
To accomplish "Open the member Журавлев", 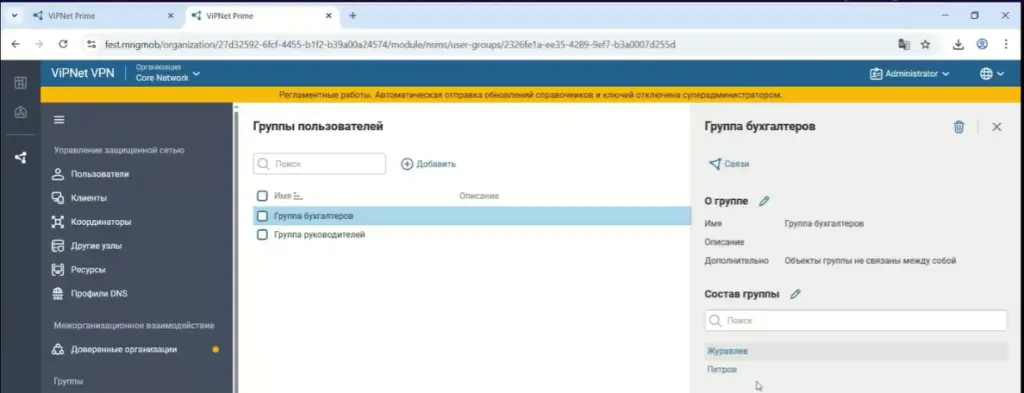I will point(728,351).
